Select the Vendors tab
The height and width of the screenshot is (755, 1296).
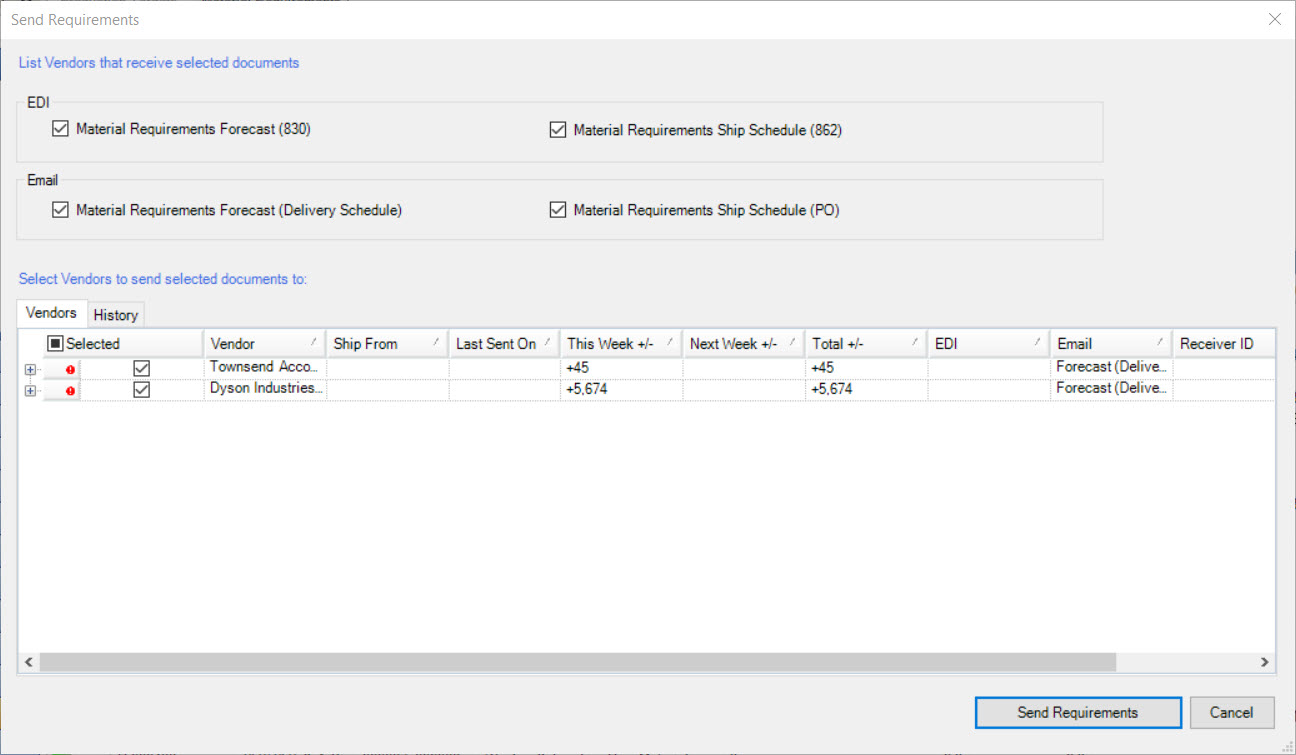pyautogui.click(x=52, y=313)
